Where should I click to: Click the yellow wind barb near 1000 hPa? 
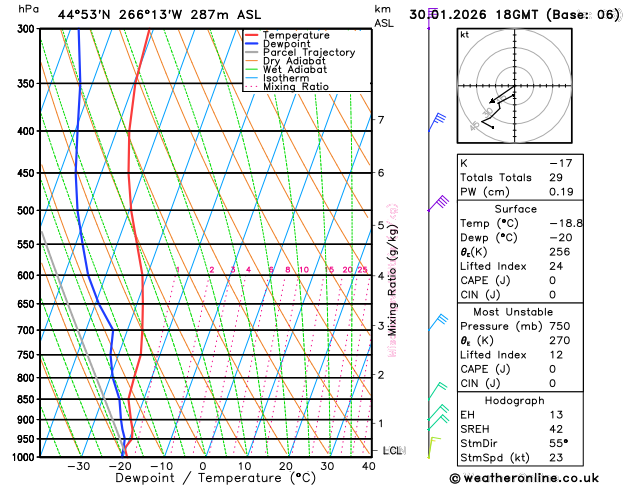click(434, 448)
